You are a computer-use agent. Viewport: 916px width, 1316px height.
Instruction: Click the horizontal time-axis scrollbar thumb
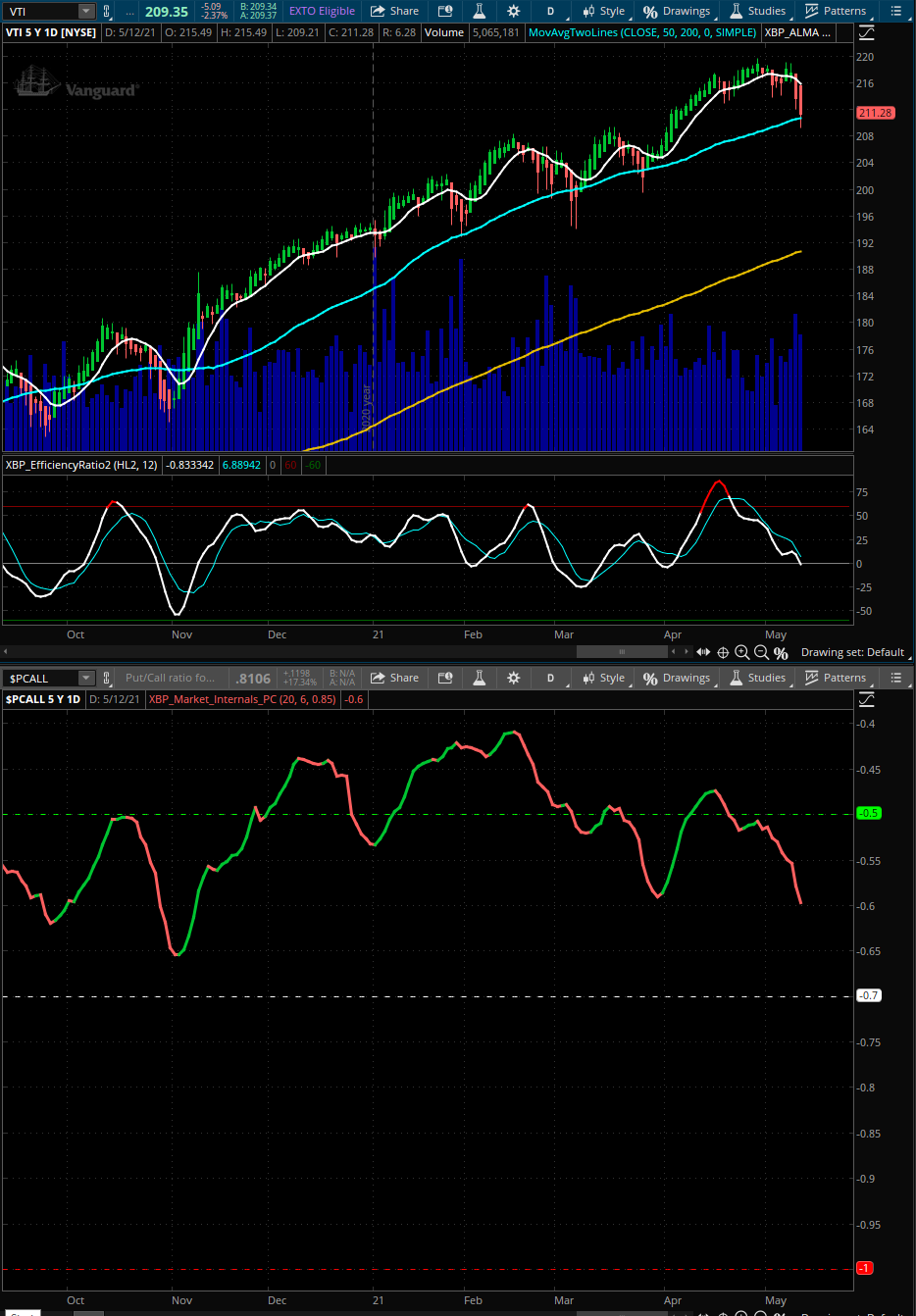point(621,652)
